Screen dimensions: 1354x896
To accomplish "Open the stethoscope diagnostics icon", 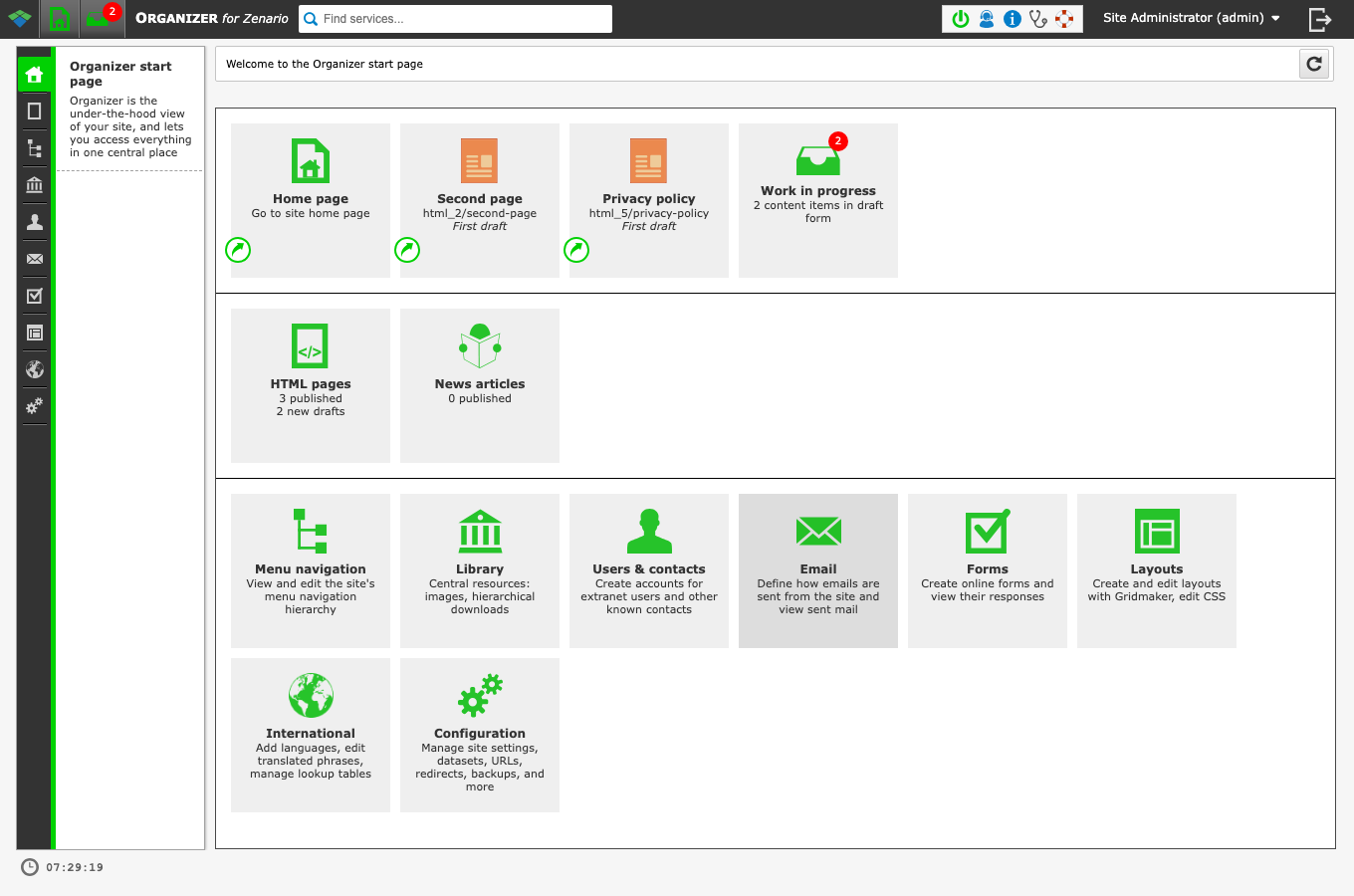I will 1038,19.
